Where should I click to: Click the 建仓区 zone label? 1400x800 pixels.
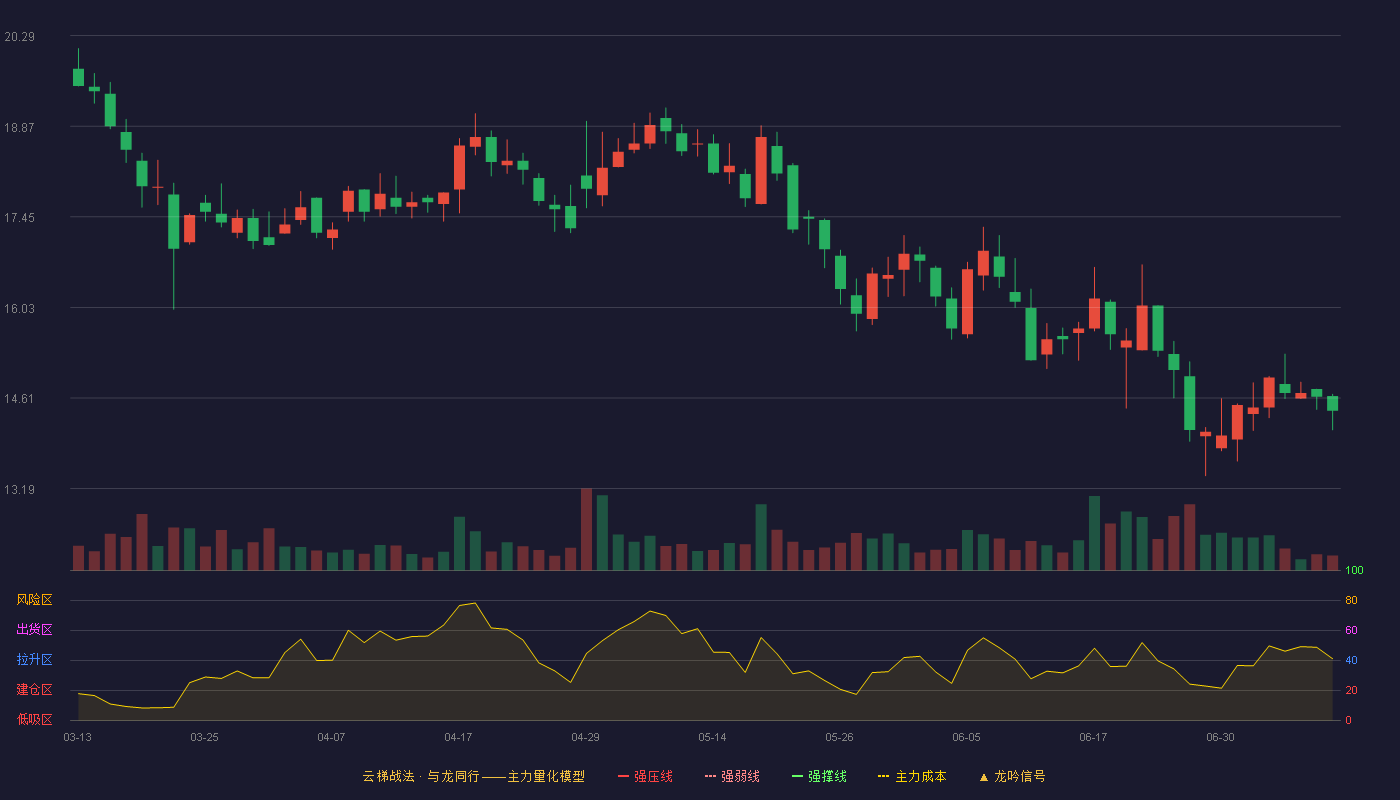click(x=34, y=690)
